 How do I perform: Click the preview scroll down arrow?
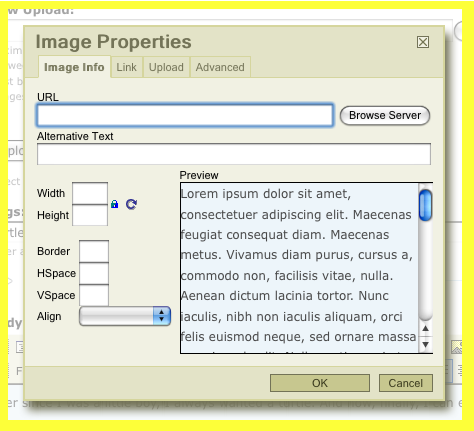click(425, 344)
